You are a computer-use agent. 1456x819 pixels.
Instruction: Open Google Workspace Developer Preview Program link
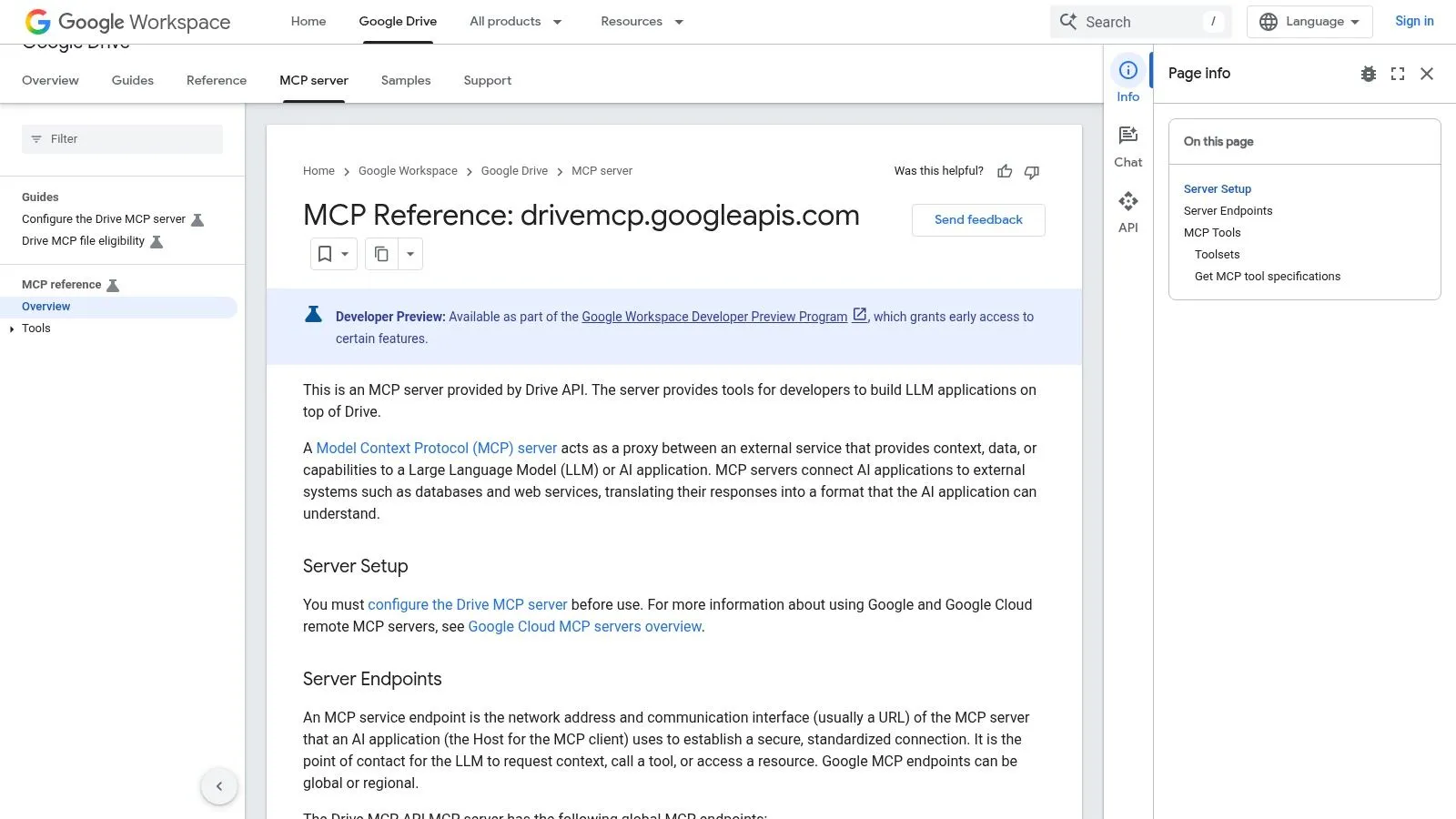click(714, 317)
